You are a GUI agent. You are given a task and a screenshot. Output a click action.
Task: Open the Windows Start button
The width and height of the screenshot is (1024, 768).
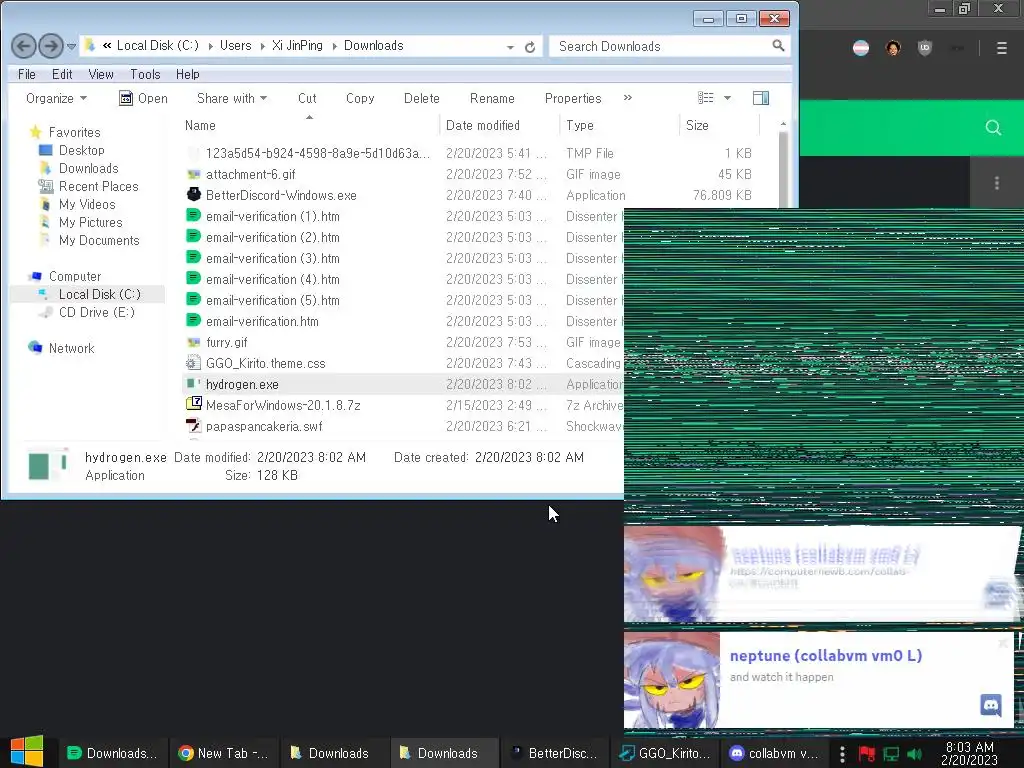coord(27,751)
